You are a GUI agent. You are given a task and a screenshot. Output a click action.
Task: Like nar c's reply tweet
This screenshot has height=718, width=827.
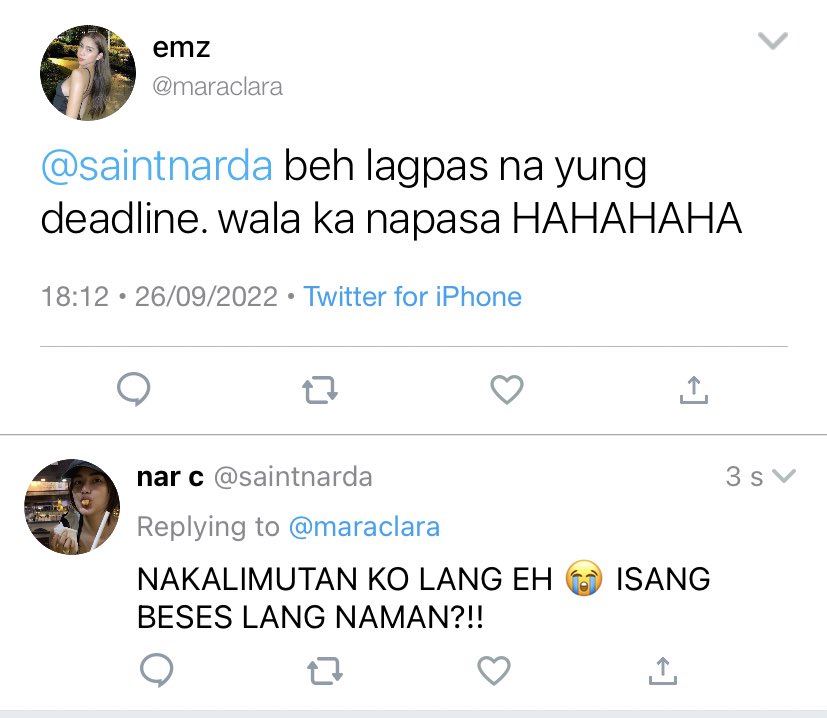(494, 670)
